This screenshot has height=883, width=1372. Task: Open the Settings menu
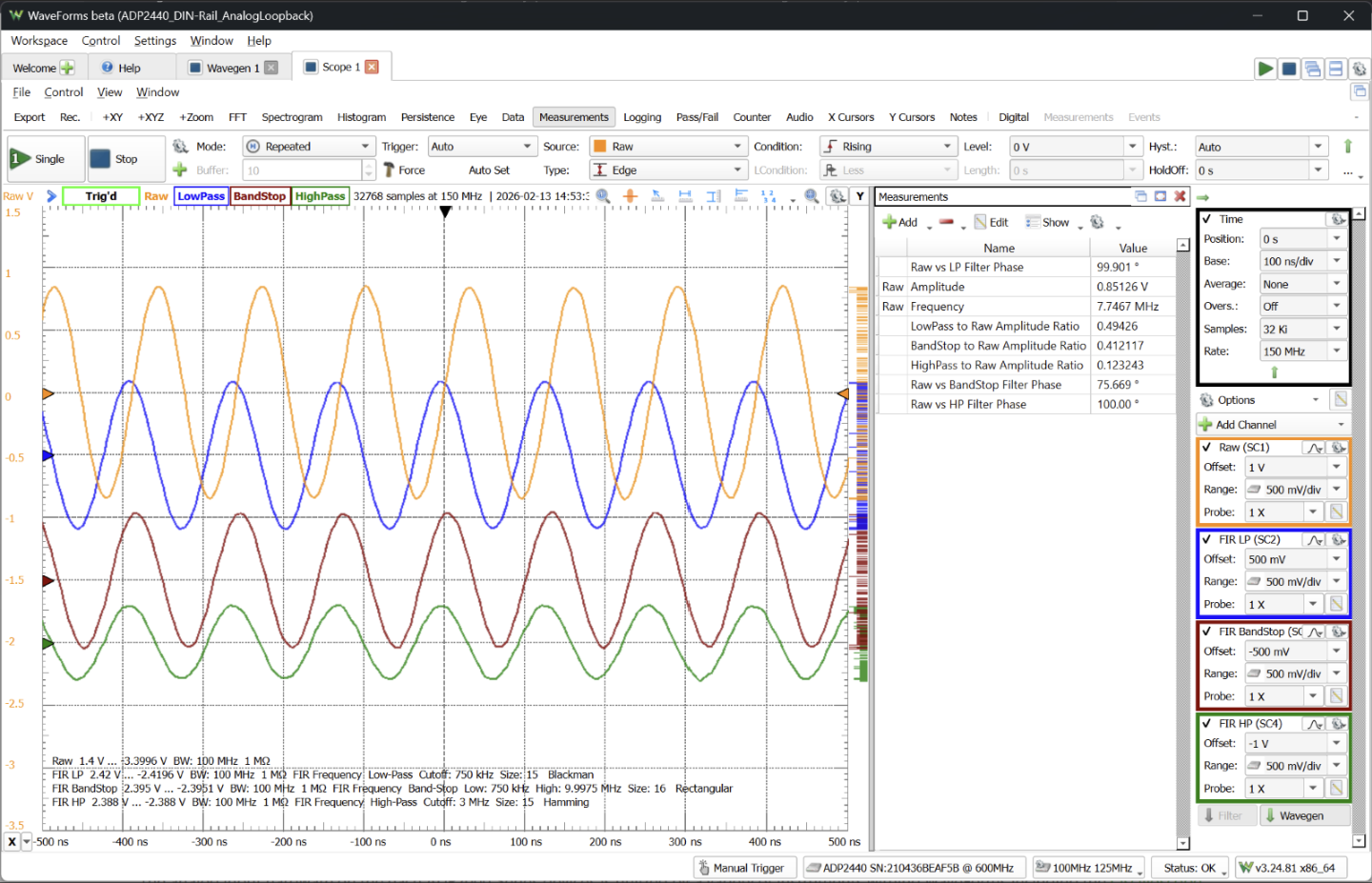click(155, 41)
